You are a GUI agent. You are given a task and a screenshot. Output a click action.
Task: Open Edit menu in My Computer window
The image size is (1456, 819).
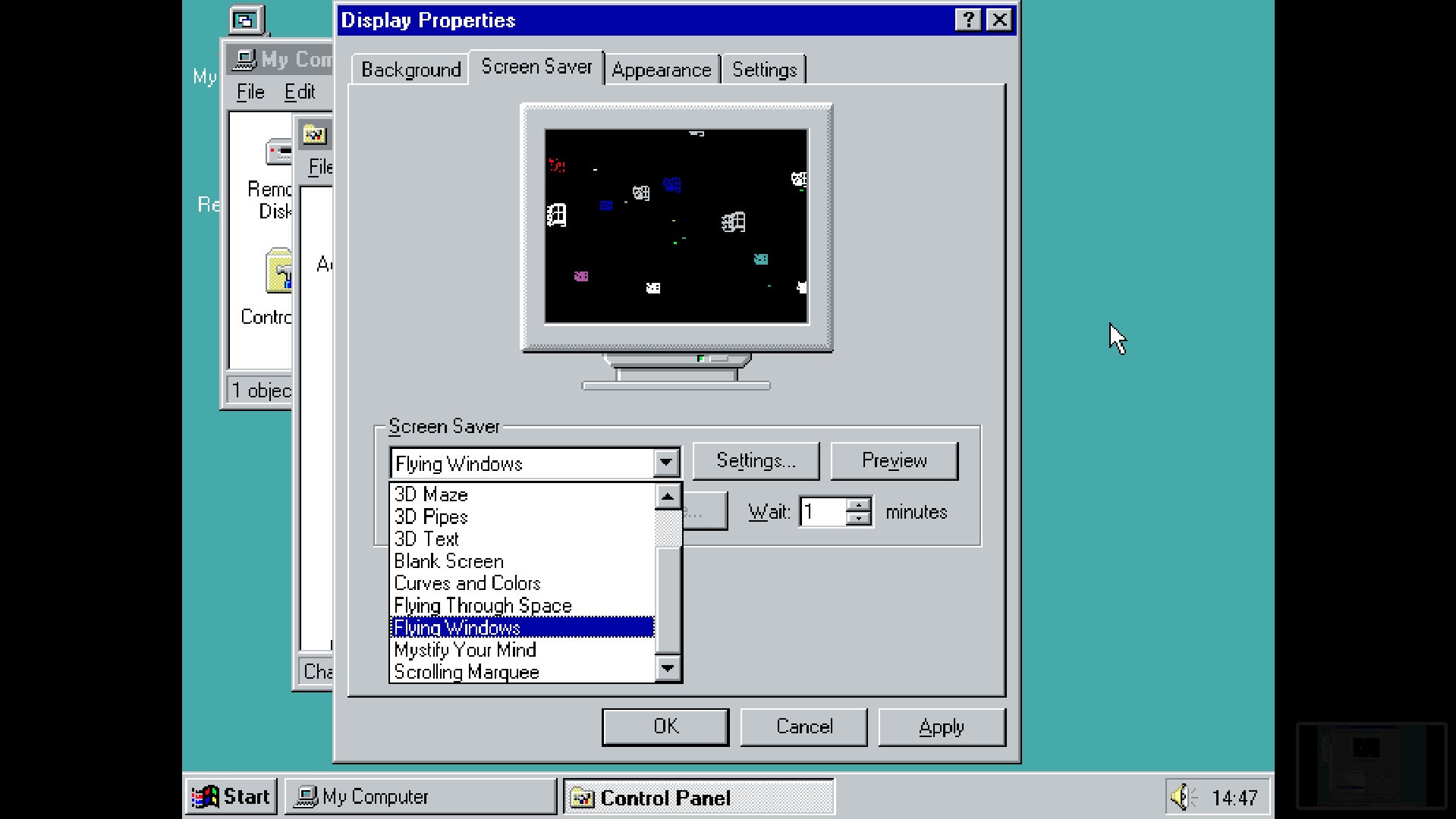coord(300,93)
